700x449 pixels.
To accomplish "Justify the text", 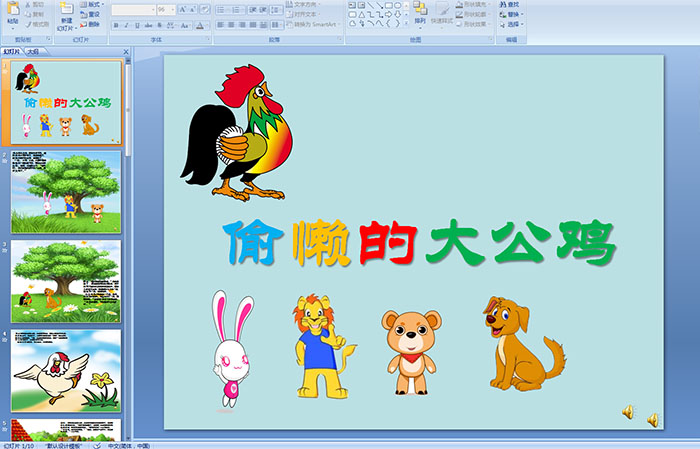I will click(253, 25).
